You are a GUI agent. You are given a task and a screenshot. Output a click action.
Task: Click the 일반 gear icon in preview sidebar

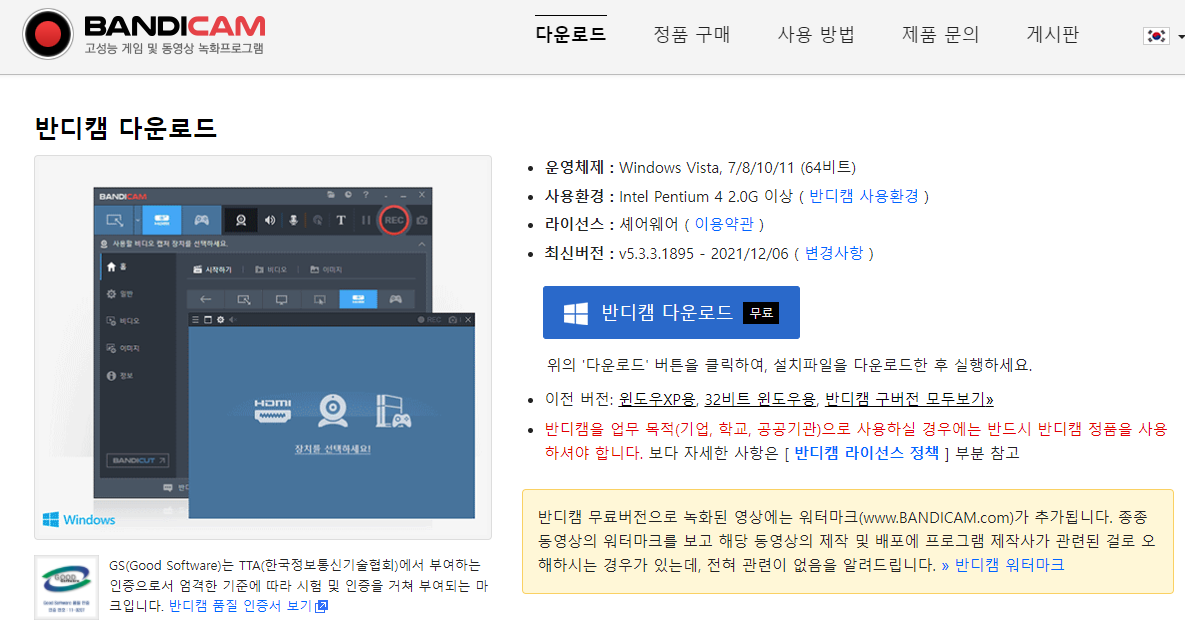111,293
